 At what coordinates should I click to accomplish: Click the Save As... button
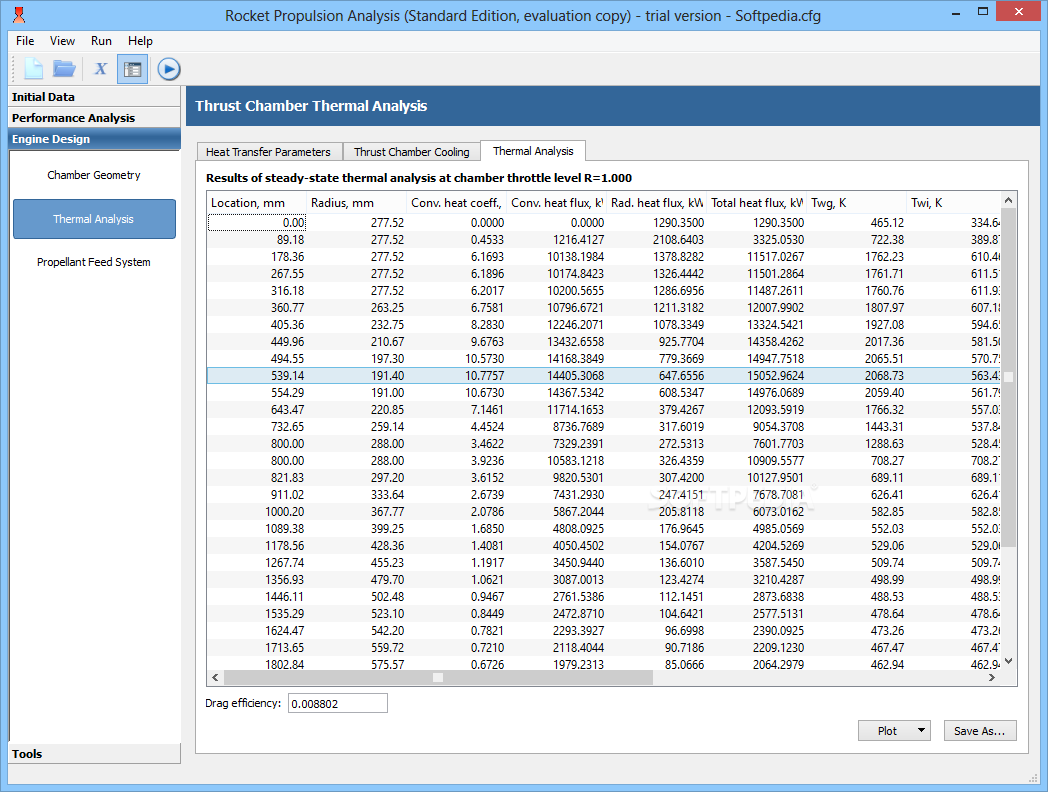980,731
